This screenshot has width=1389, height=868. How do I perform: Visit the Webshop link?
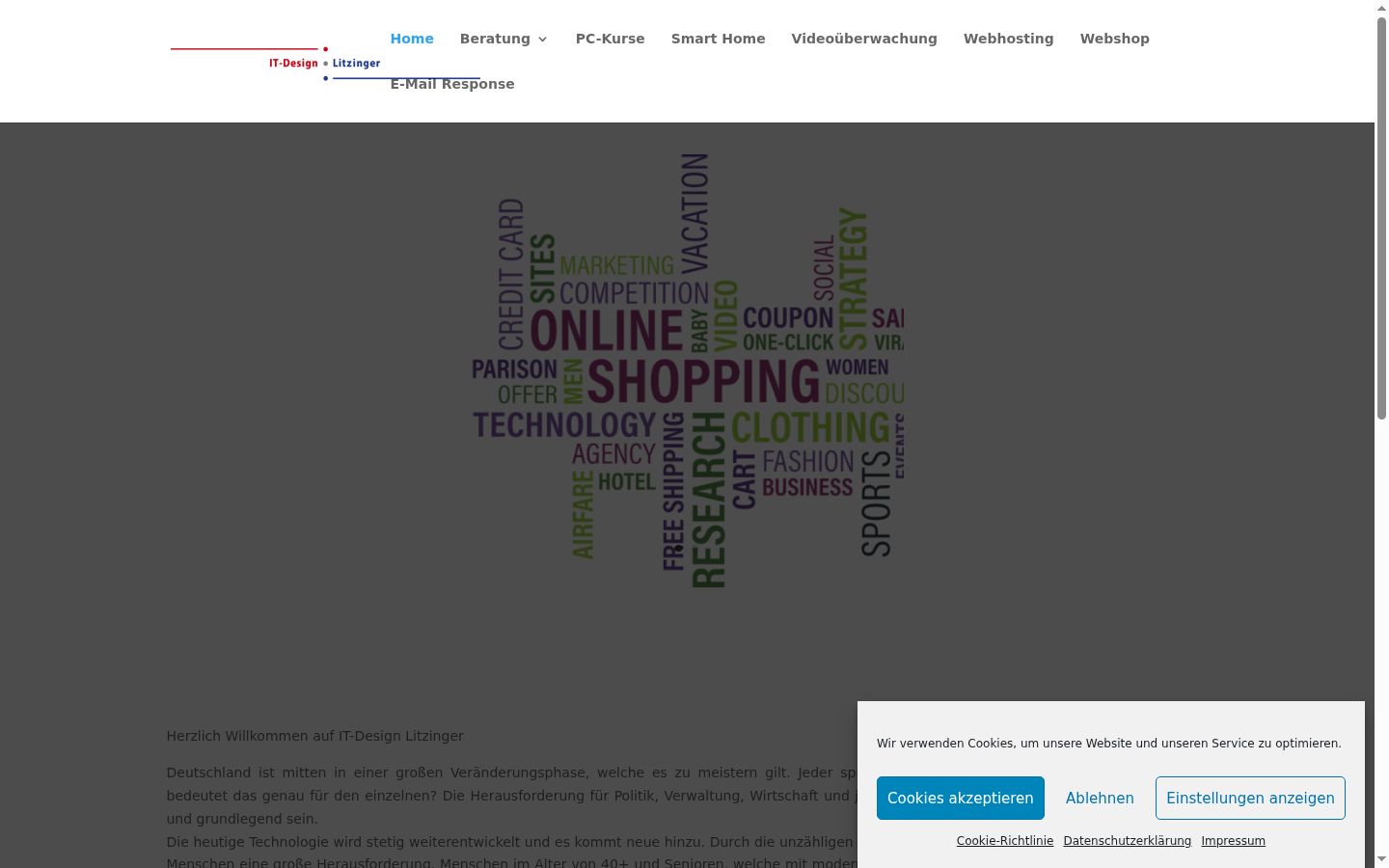[1115, 39]
